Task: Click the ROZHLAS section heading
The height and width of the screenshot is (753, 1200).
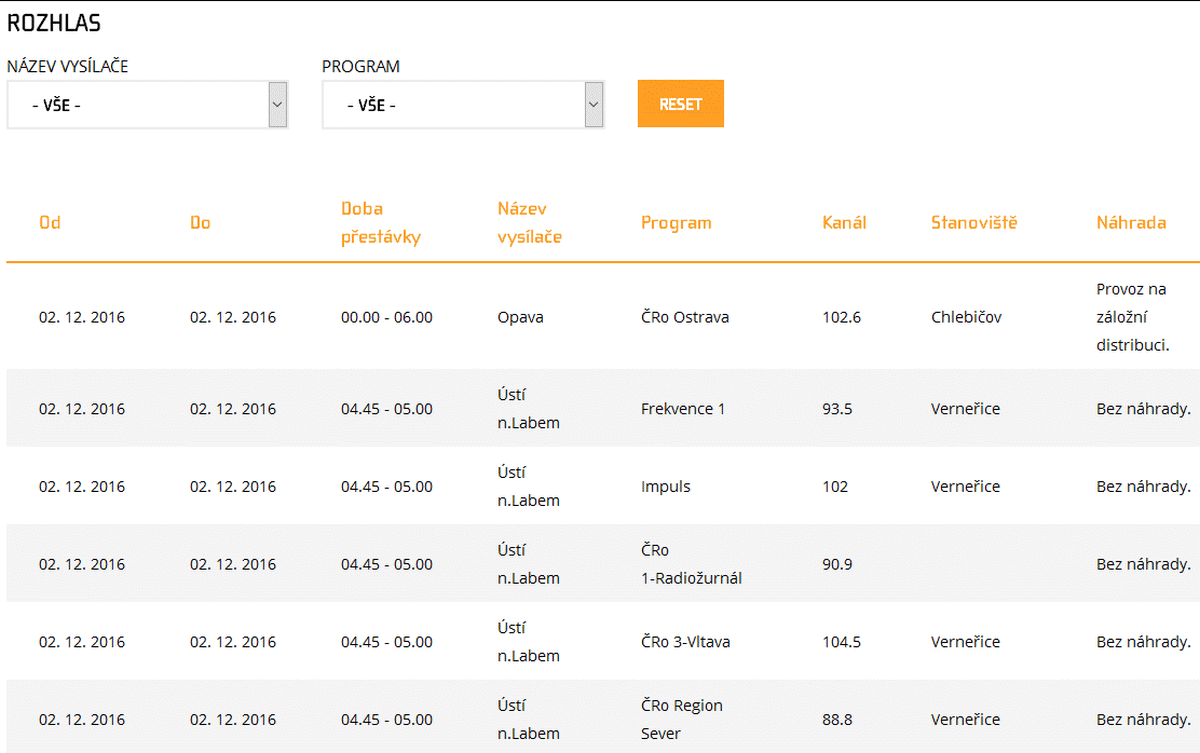Action: [x=54, y=24]
